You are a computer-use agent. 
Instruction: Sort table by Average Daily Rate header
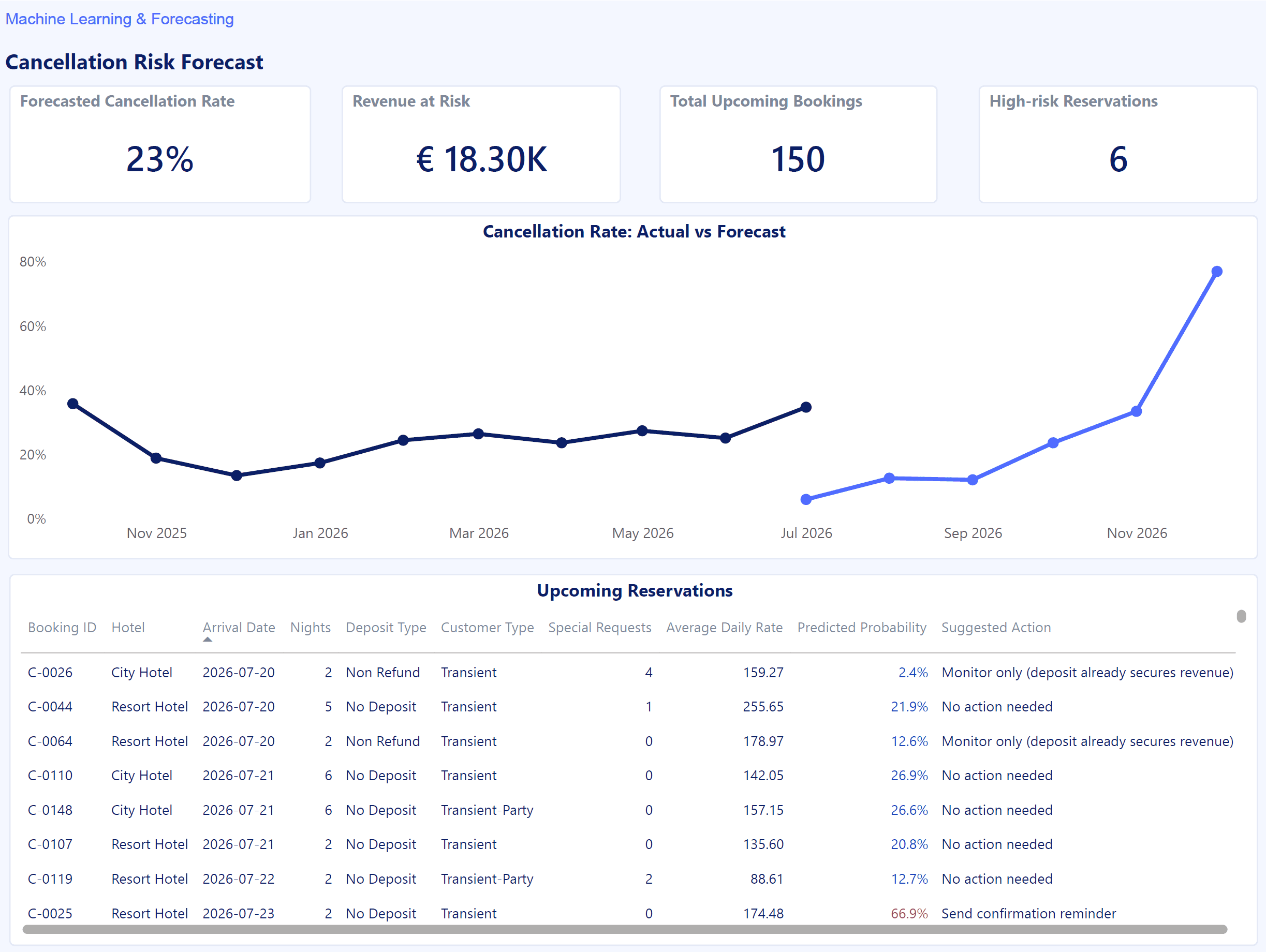[725, 628]
